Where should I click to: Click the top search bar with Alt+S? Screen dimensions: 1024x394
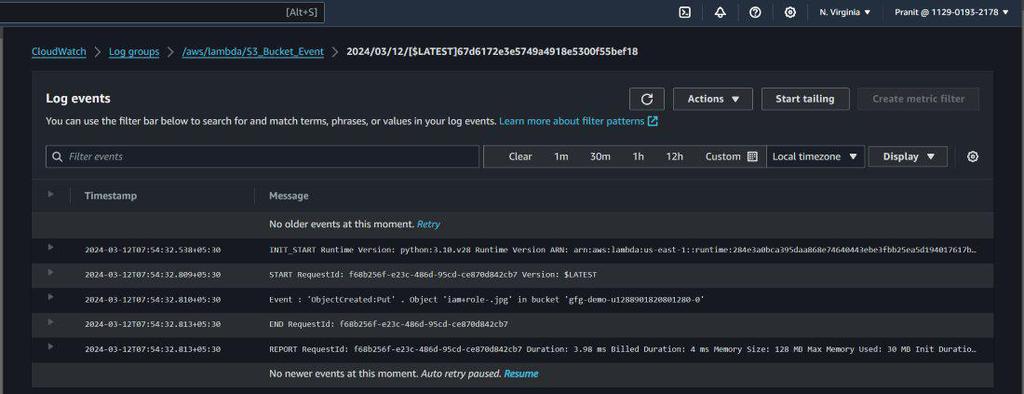click(x=162, y=12)
